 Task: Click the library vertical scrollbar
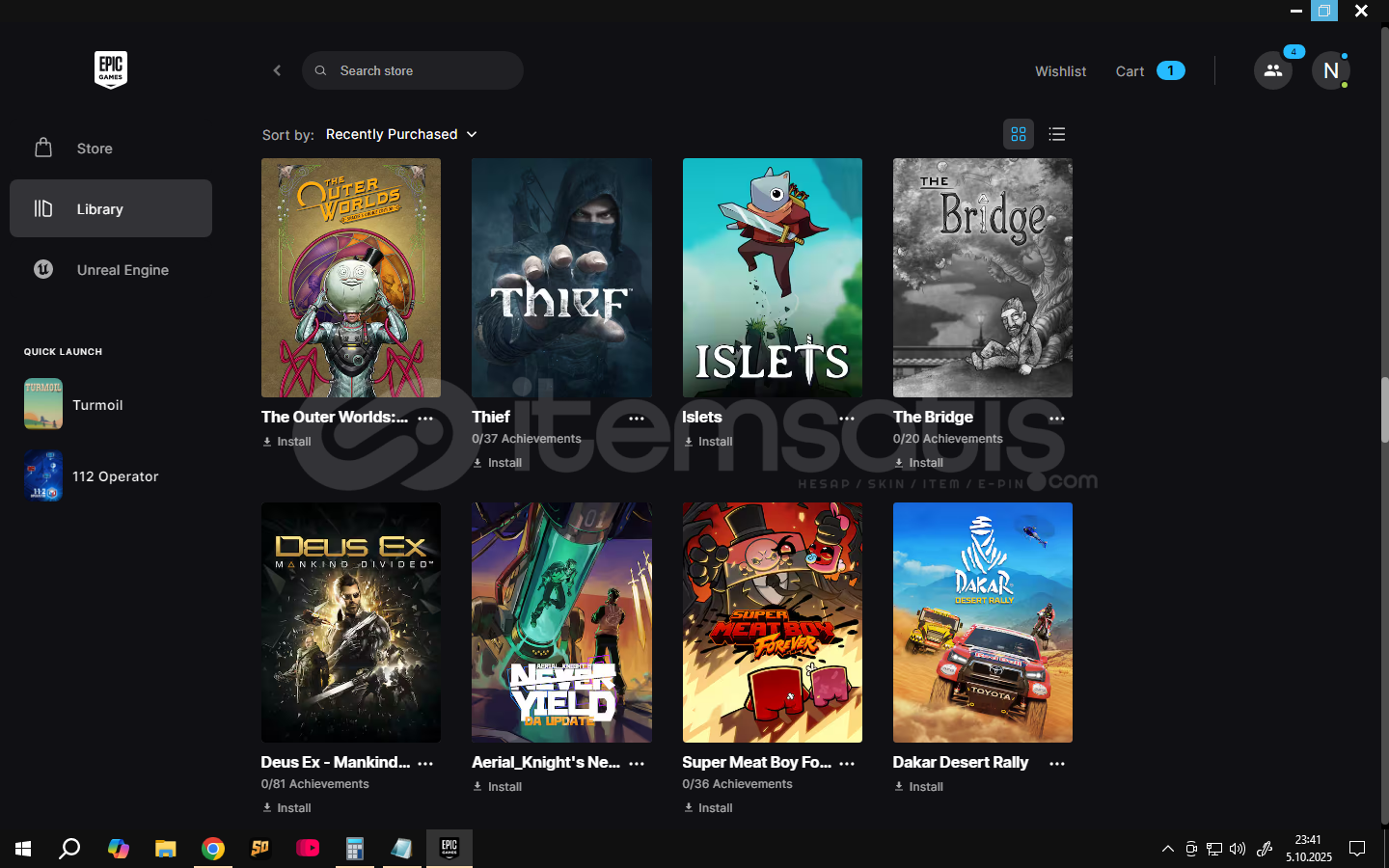tap(1383, 409)
